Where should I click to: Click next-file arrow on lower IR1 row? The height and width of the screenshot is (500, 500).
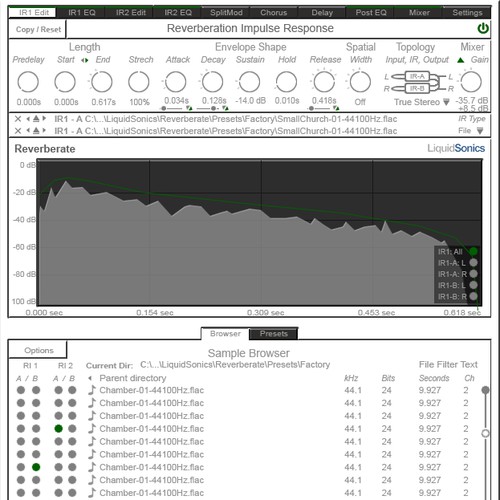click(44, 131)
